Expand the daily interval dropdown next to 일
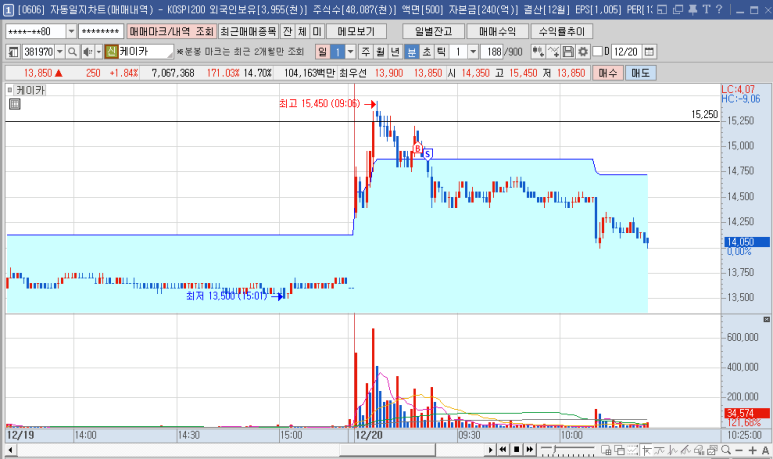Viewport: 773px width, 459px height. [x=351, y=51]
